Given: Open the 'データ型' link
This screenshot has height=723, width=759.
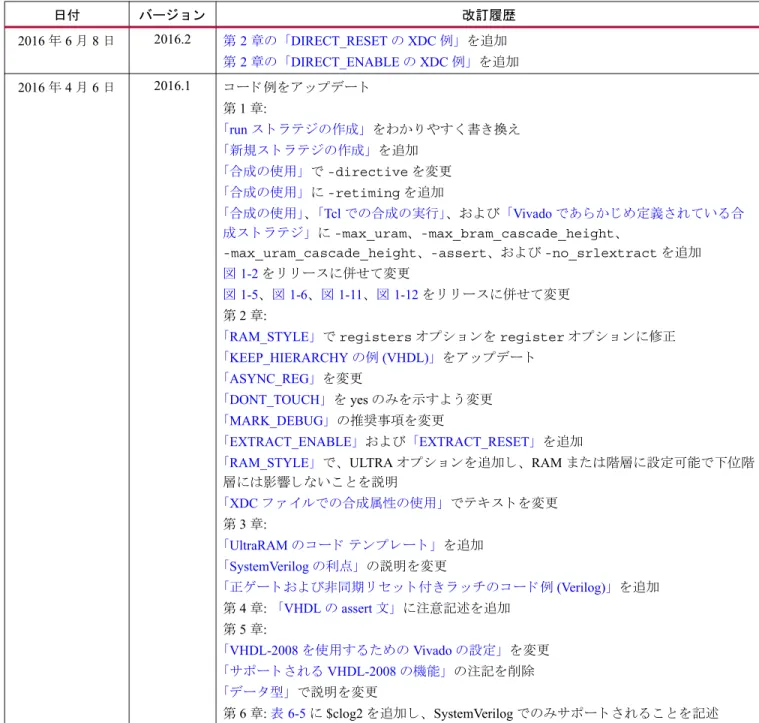Looking at the screenshot, I should tap(256, 693).
